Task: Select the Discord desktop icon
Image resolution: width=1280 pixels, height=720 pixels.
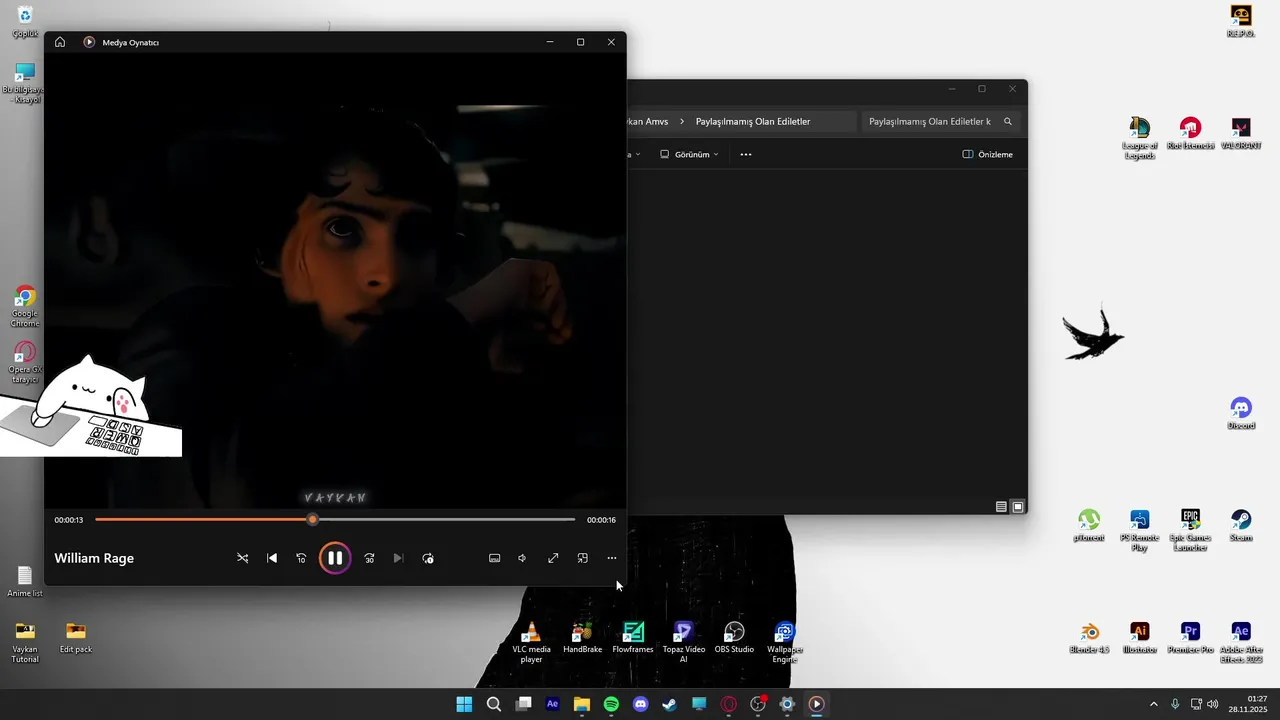Action: [1241, 414]
